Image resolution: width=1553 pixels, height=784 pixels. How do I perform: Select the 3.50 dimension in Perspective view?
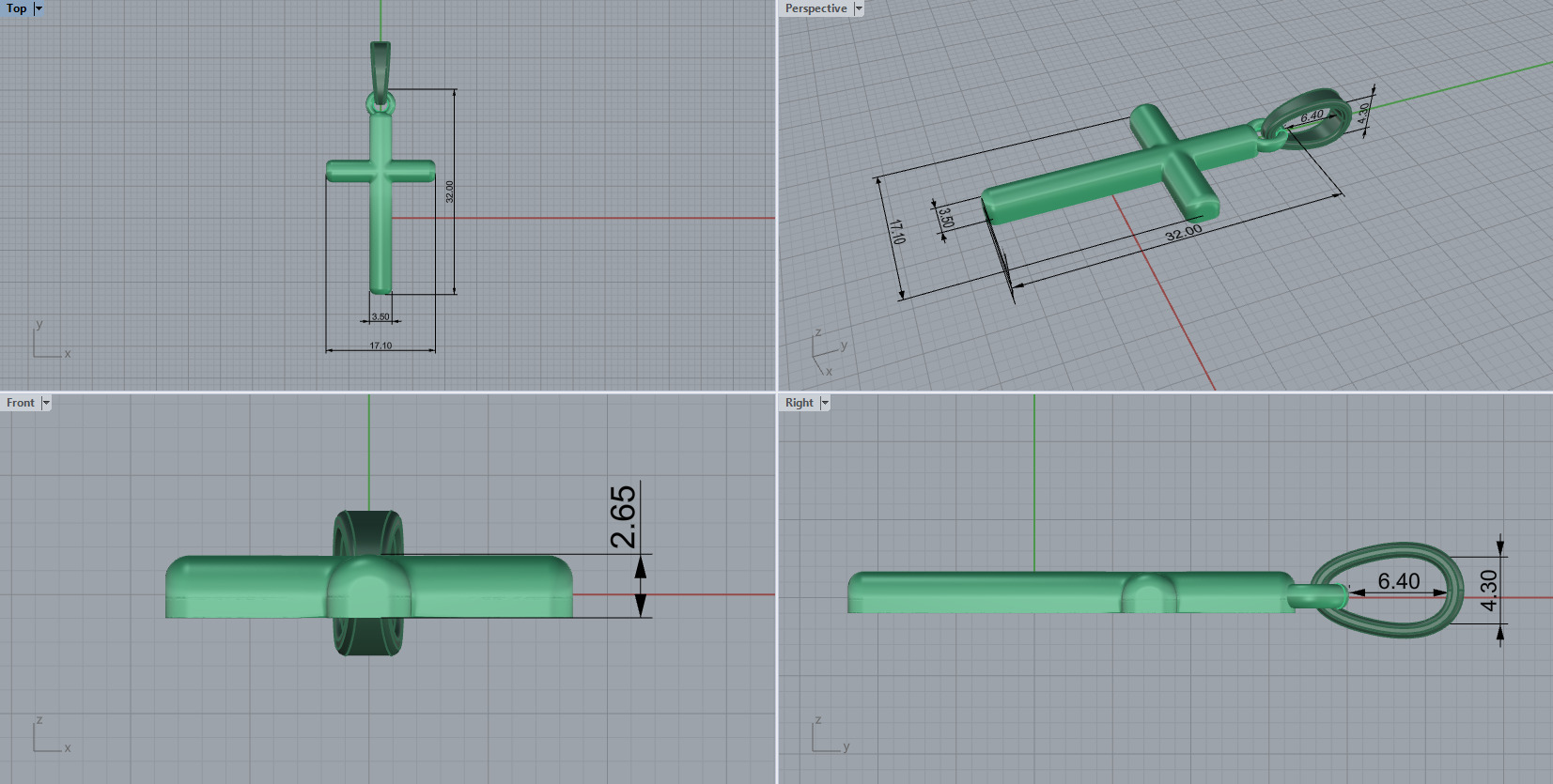pyautogui.click(x=947, y=218)
